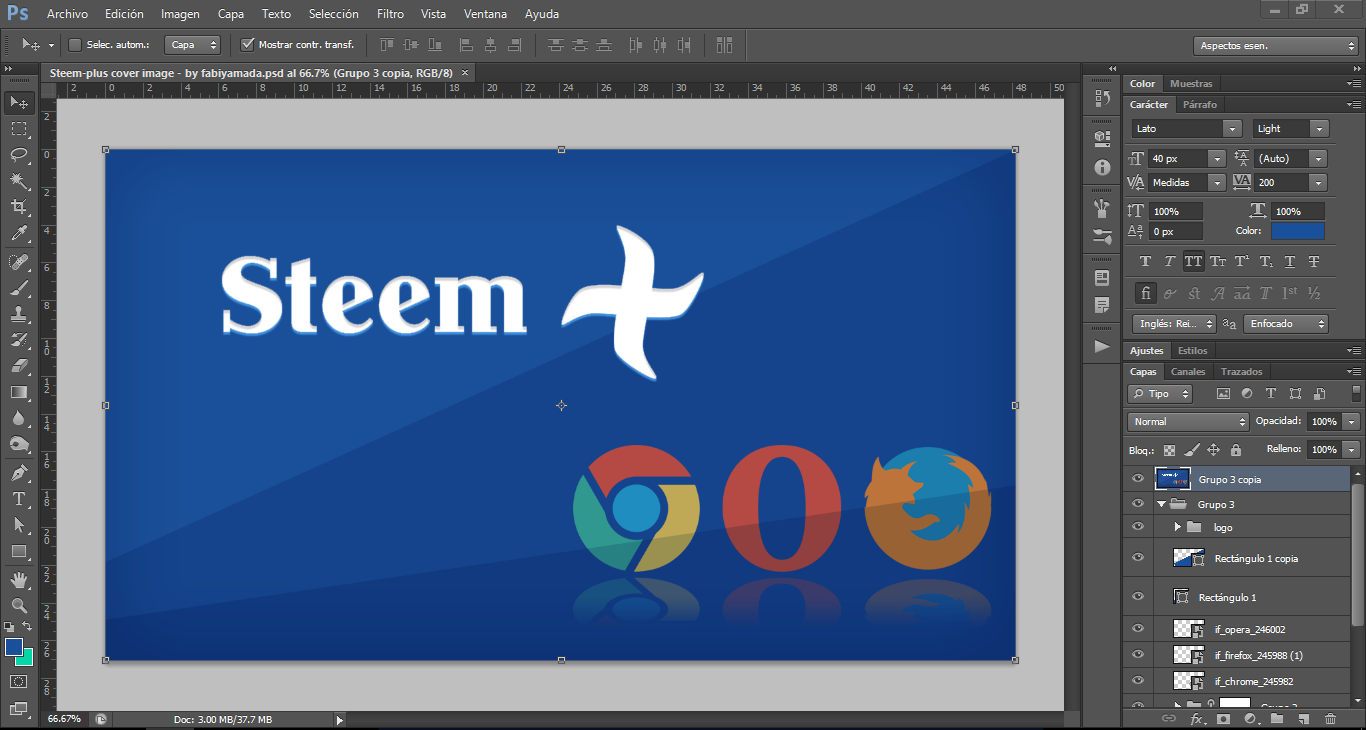Select the Pen tool
This screenshot has width=1366, height=730.
pos(19,473)
